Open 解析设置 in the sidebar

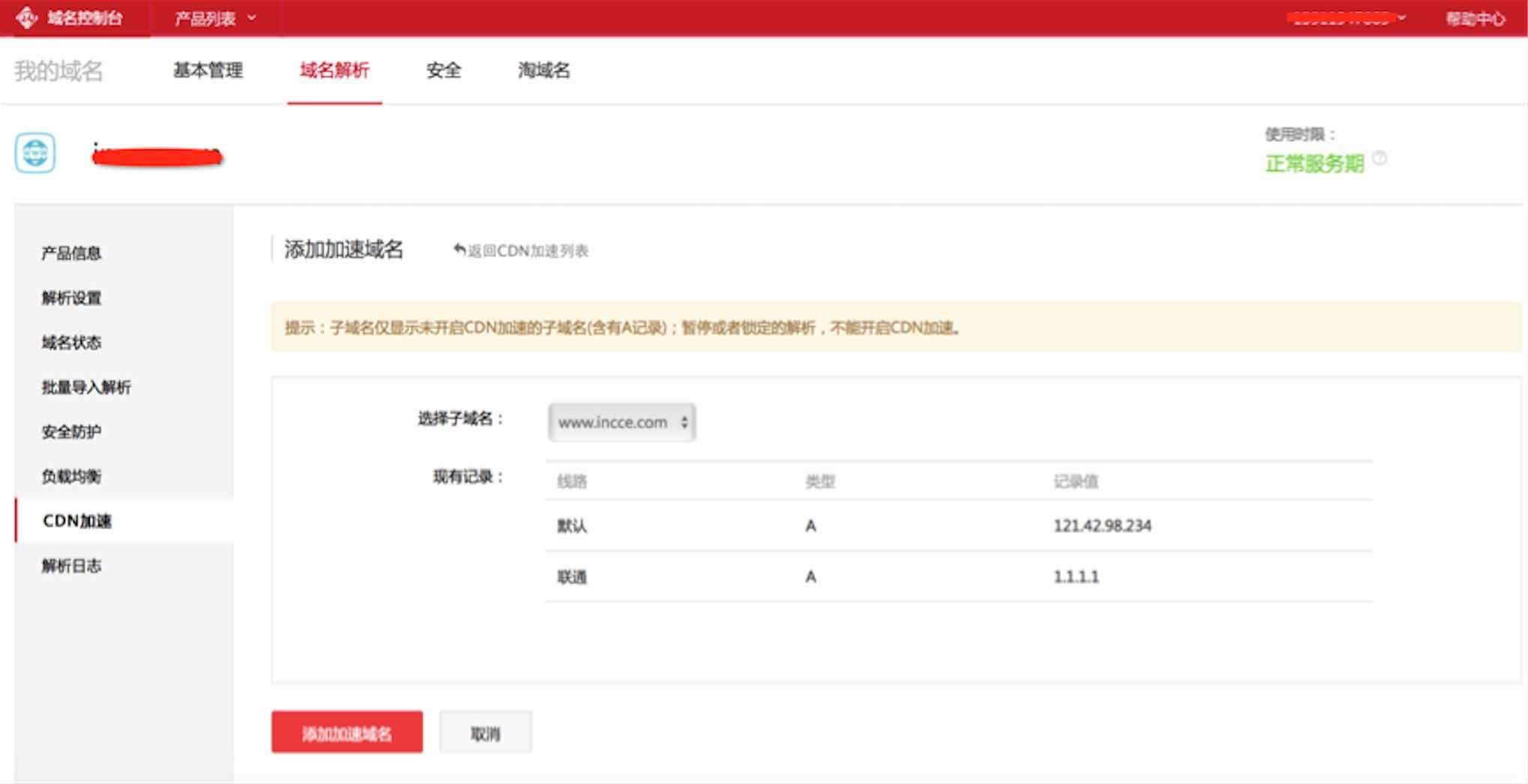coord(71,298)
